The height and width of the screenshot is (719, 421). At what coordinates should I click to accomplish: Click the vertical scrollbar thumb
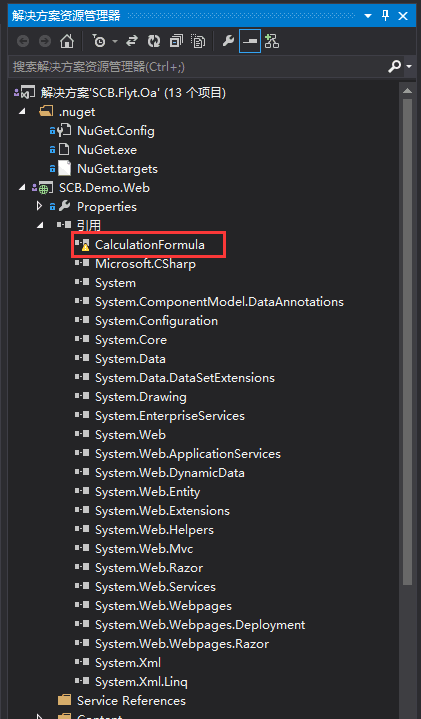click(x=407, y=342)
